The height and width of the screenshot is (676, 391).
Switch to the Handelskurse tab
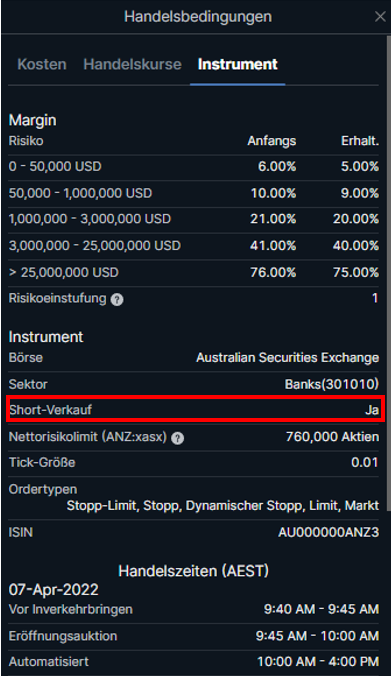(132, 64)
